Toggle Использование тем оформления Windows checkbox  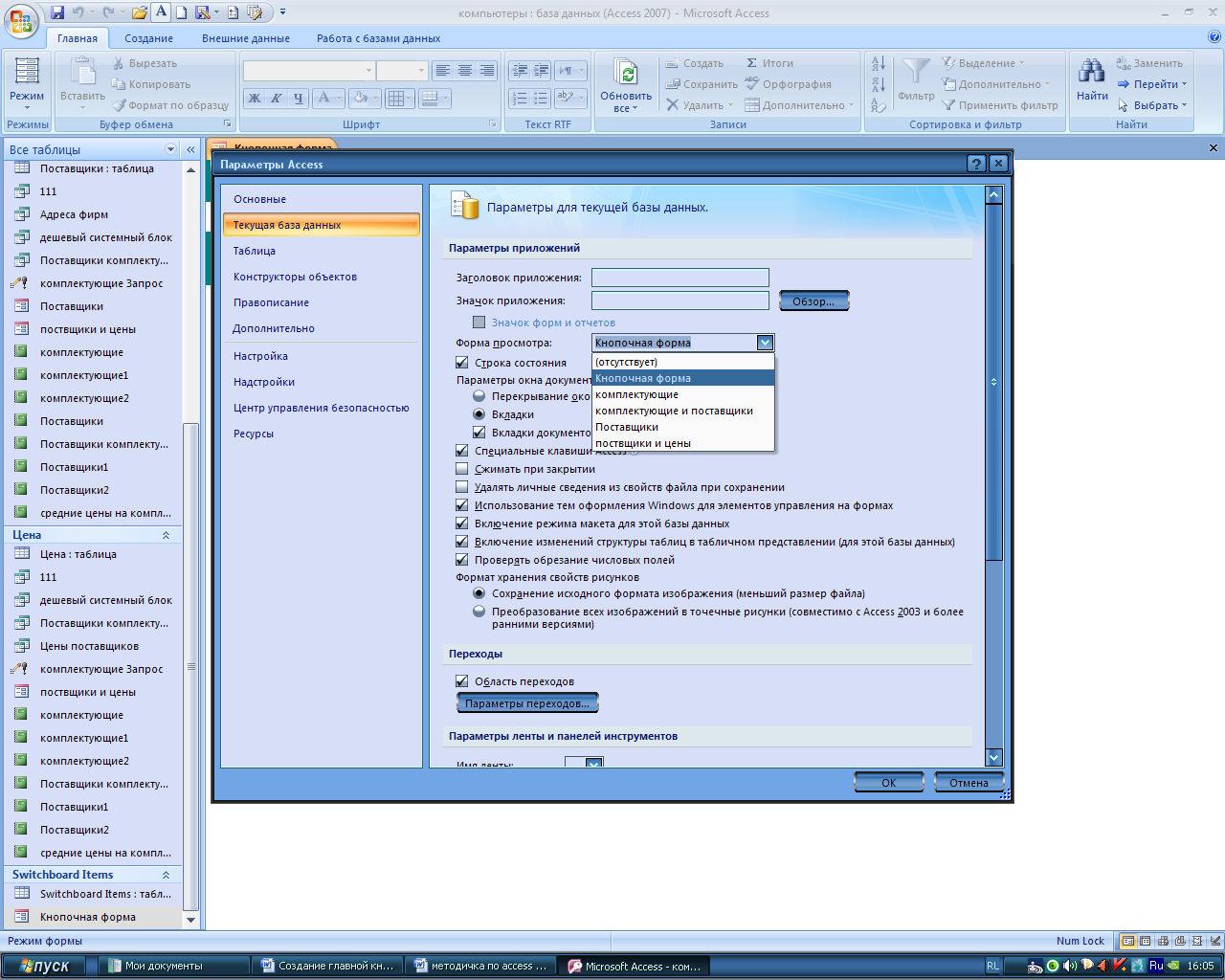(462, 505)
